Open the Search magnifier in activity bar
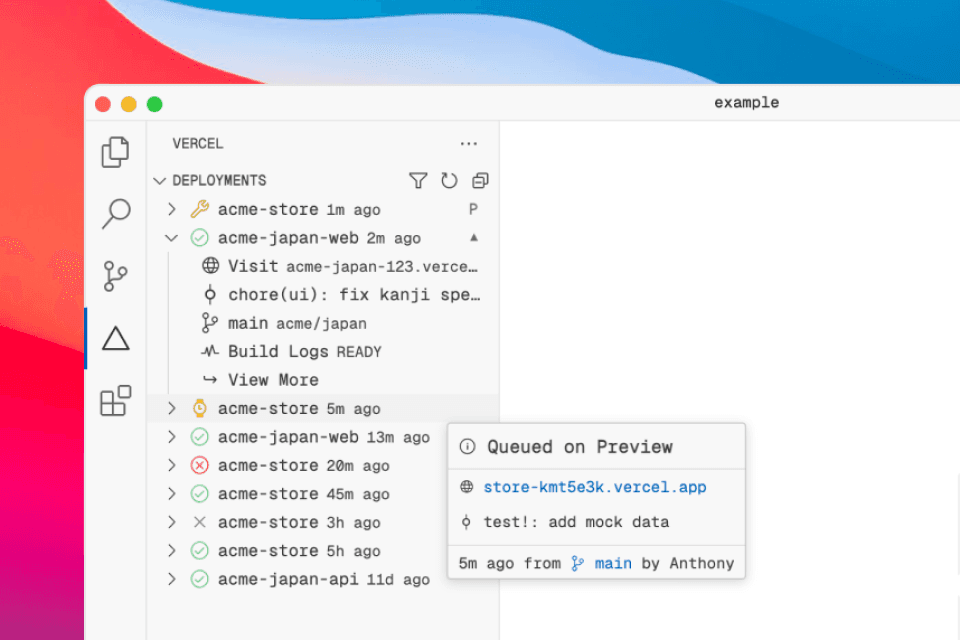 pos(116,213)
